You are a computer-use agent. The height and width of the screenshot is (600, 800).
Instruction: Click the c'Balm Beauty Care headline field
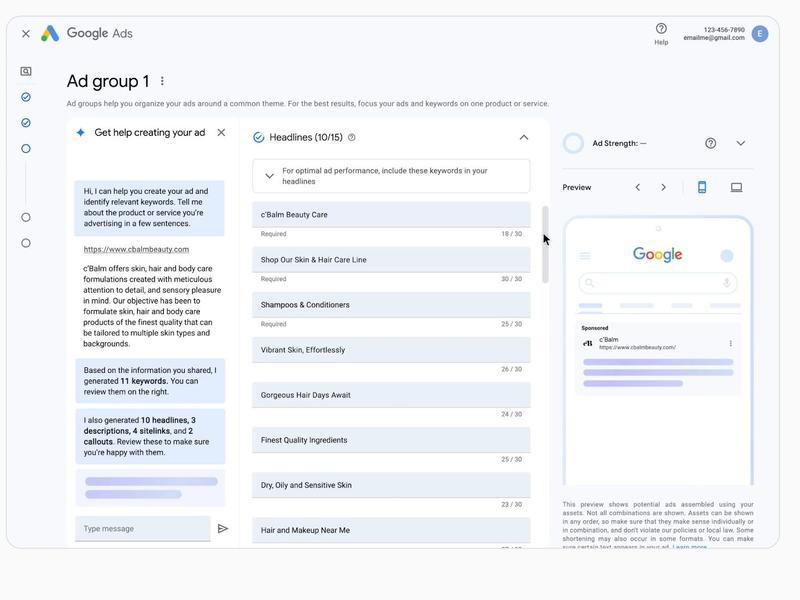tap(391, 215)
